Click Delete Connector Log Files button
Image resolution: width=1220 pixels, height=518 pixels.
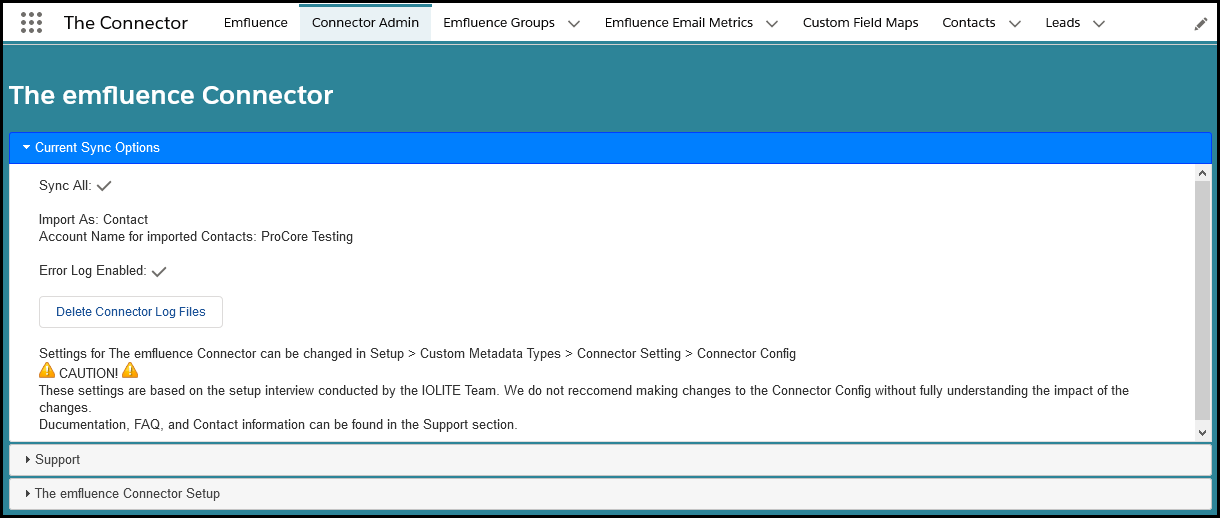(x=131, y=312)
